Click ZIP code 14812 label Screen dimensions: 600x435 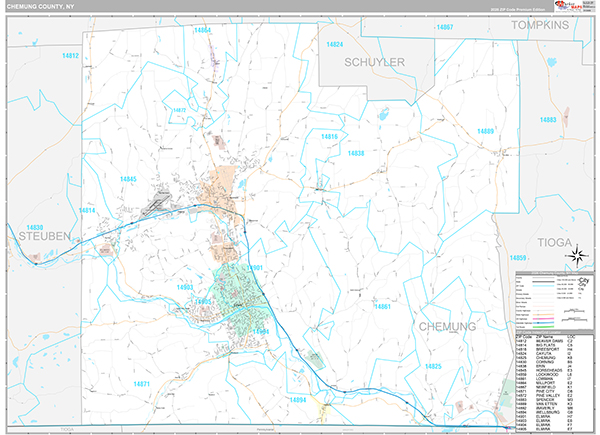[x=71, y=56]
